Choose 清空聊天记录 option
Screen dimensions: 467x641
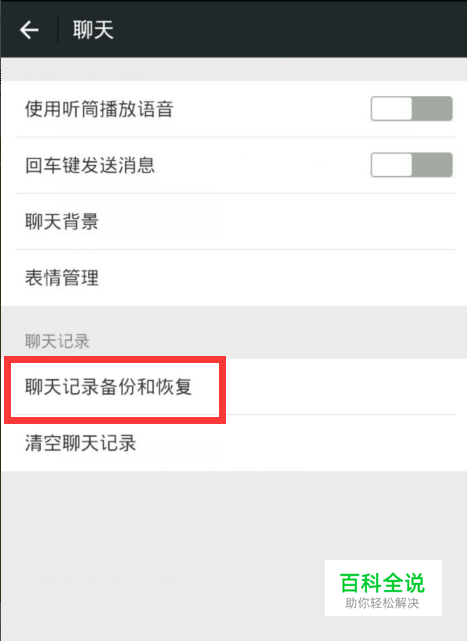234,443
